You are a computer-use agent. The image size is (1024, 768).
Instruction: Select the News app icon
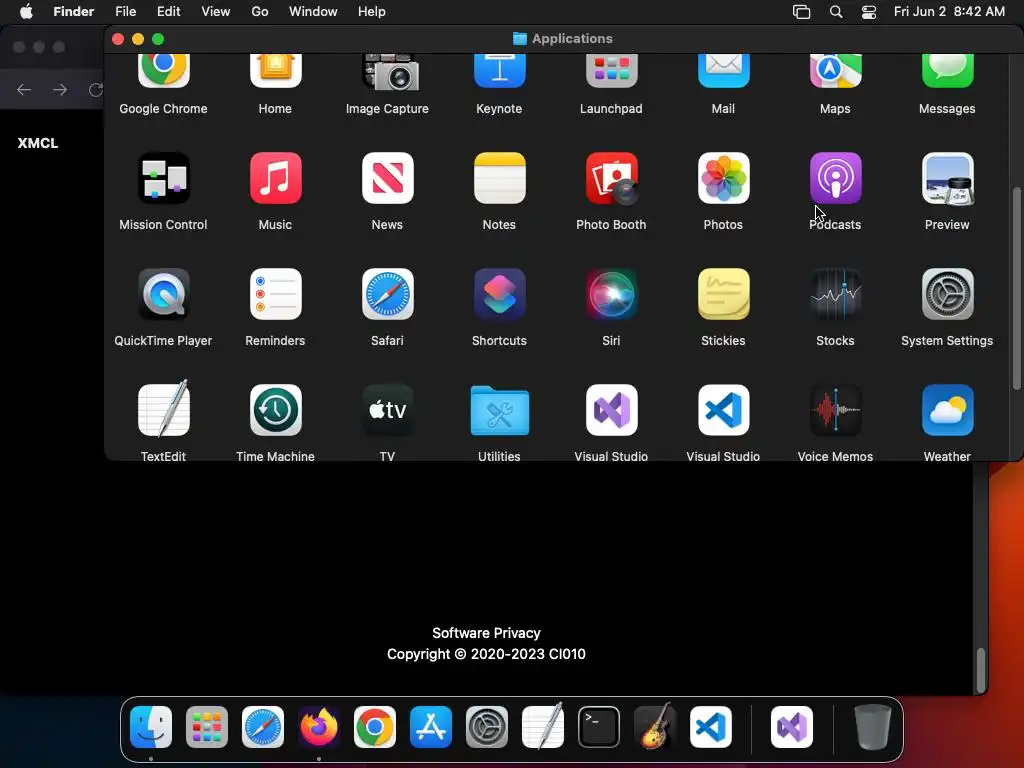click(387, 178)
